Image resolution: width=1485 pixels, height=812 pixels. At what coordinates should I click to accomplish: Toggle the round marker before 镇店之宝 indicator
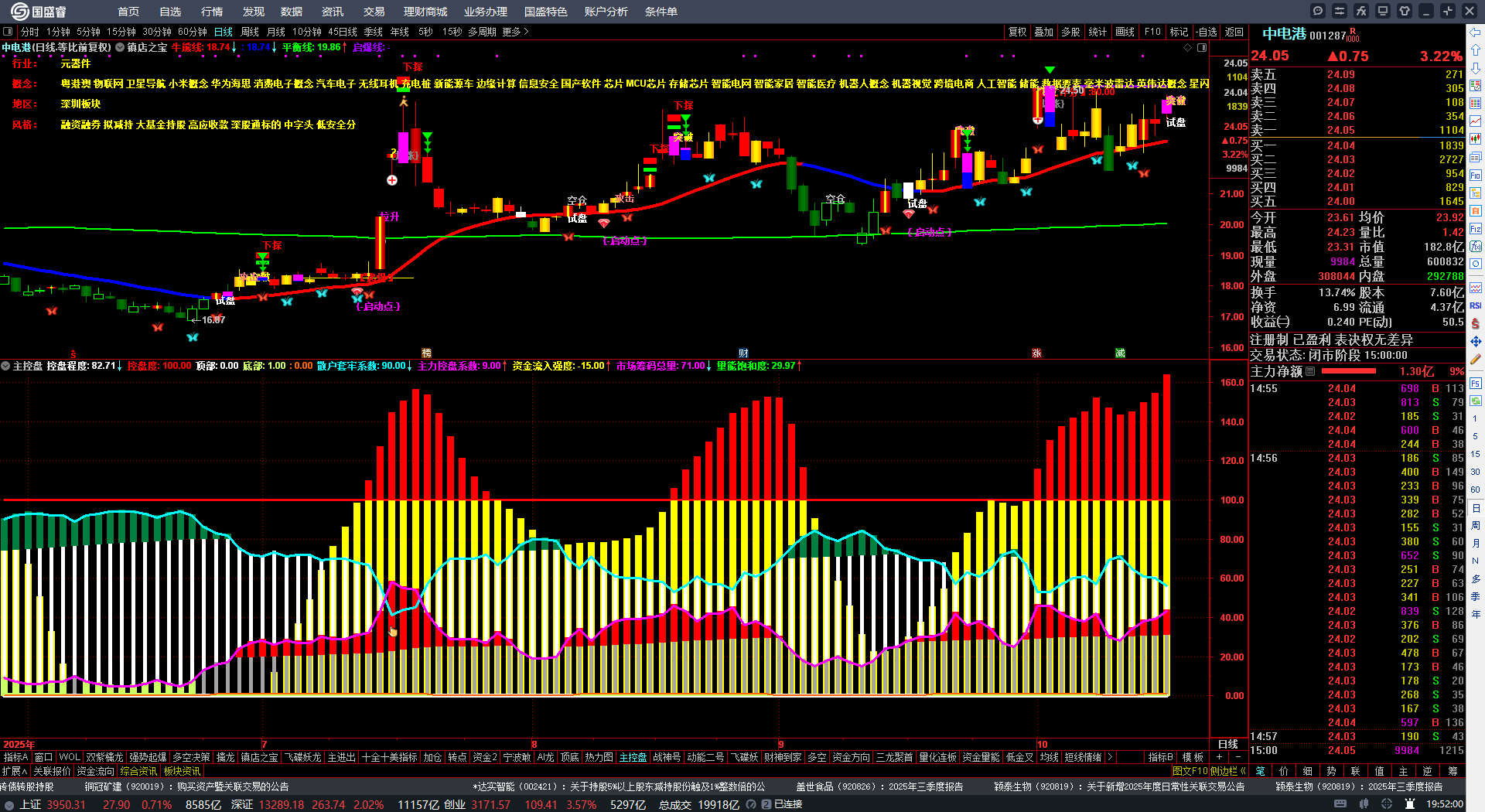point(120,47)
